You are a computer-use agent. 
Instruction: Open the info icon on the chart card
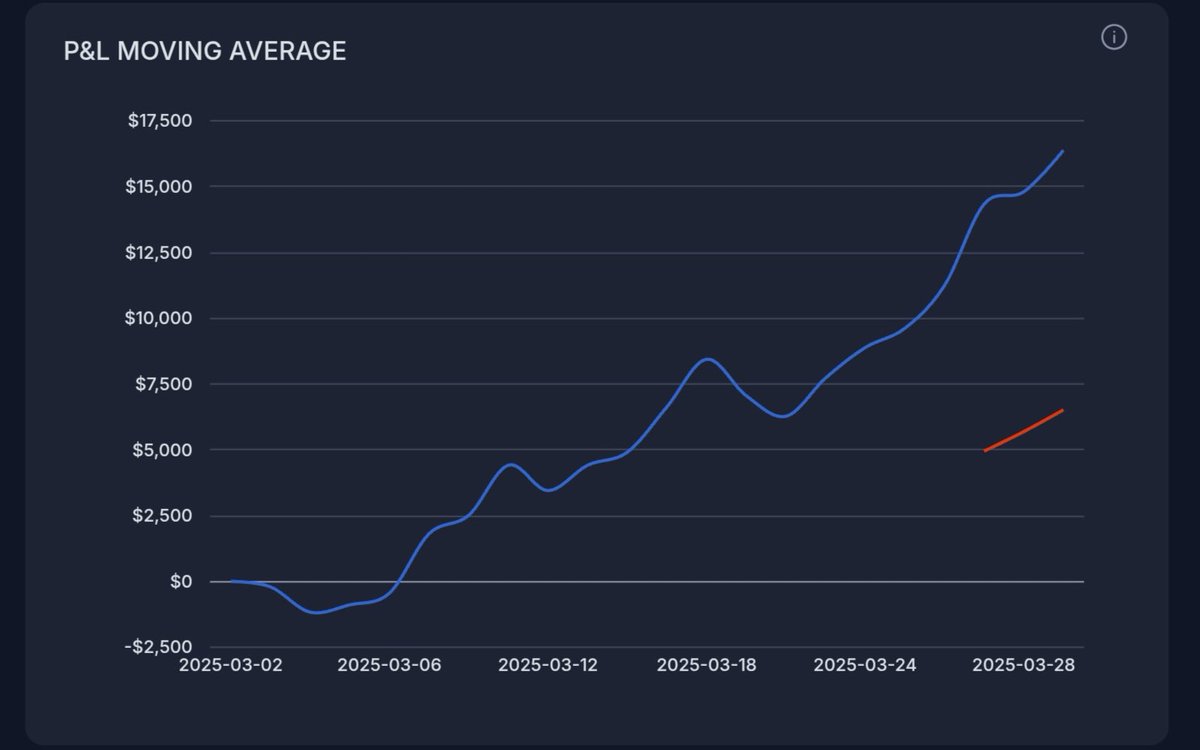tap(1114, 38)
